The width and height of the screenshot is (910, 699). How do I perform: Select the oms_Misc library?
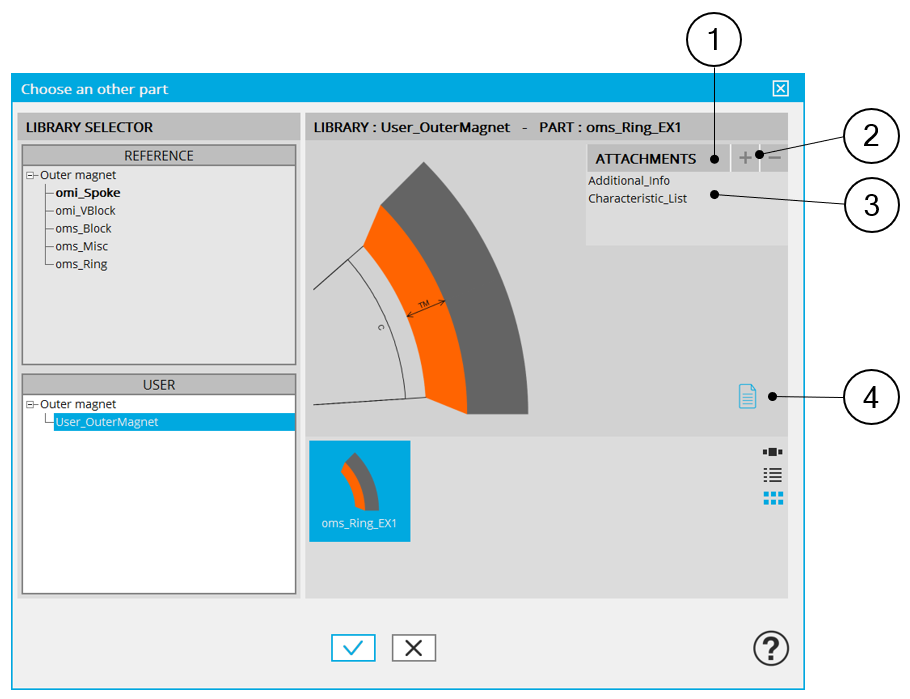pyautogui.click(x=82, y=247)
